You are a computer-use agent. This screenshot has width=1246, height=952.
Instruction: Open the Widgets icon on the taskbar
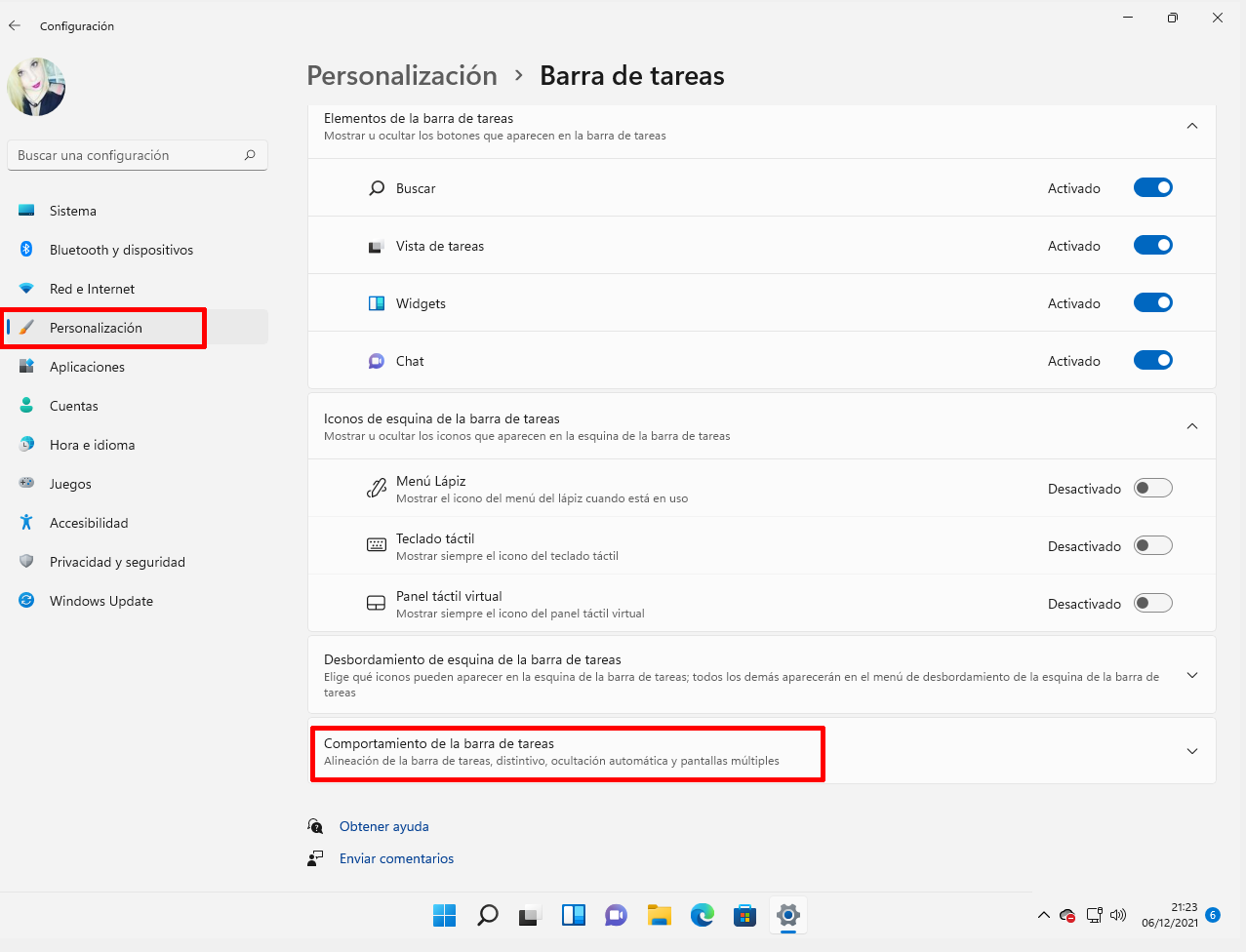pyautogui.click(x=573, y=916)
